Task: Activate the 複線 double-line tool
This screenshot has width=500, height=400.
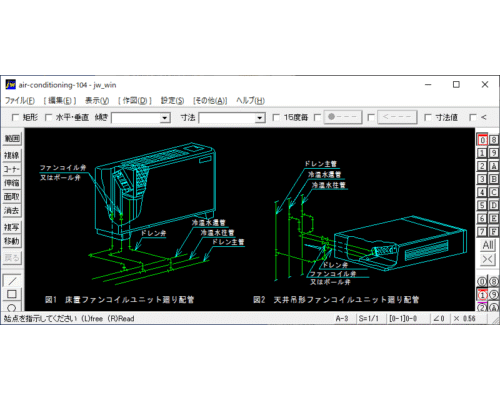Action: click(x=12, y=155)
